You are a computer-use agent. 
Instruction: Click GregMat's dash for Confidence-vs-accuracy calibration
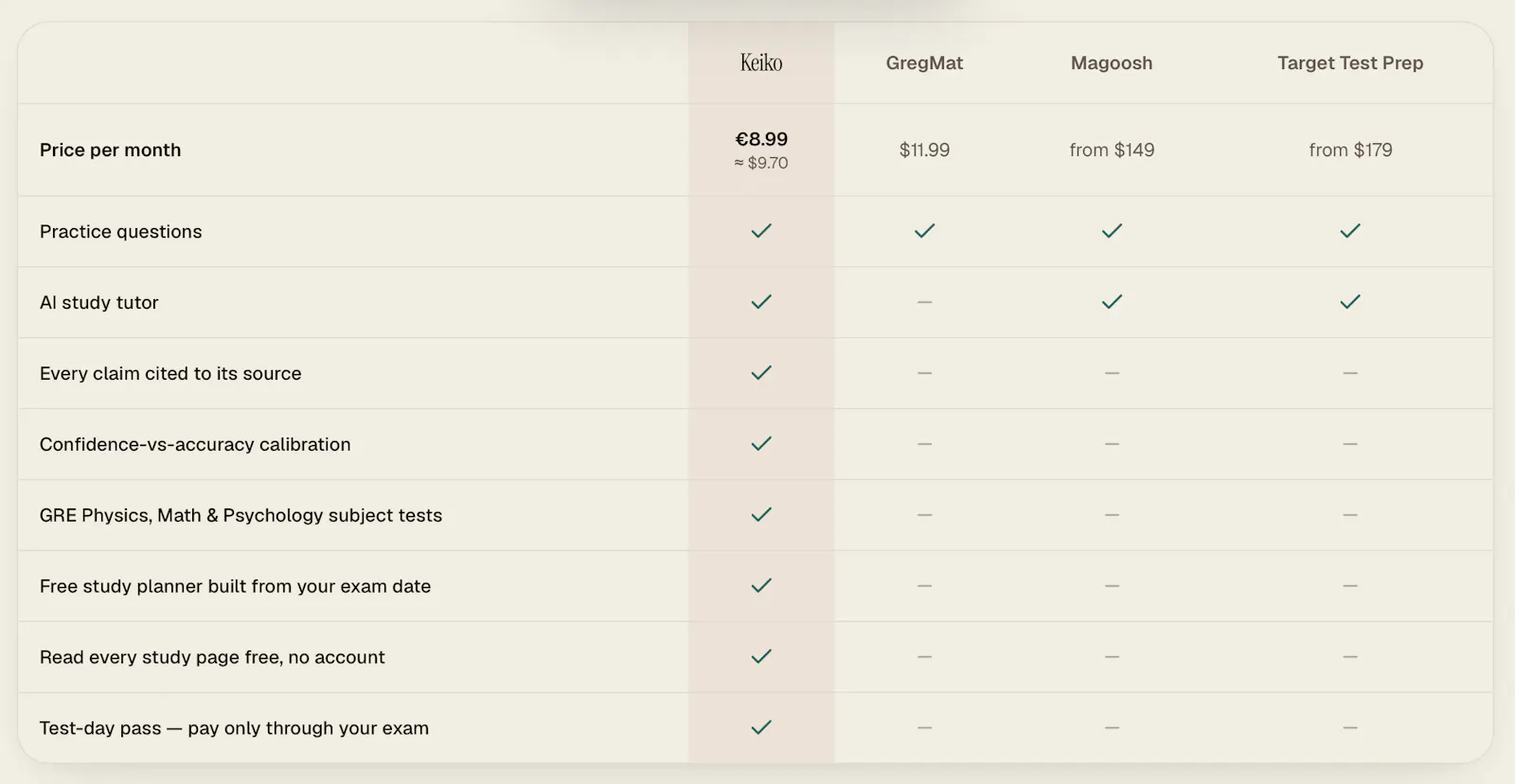pyautogui.click(x=924, y=444)
